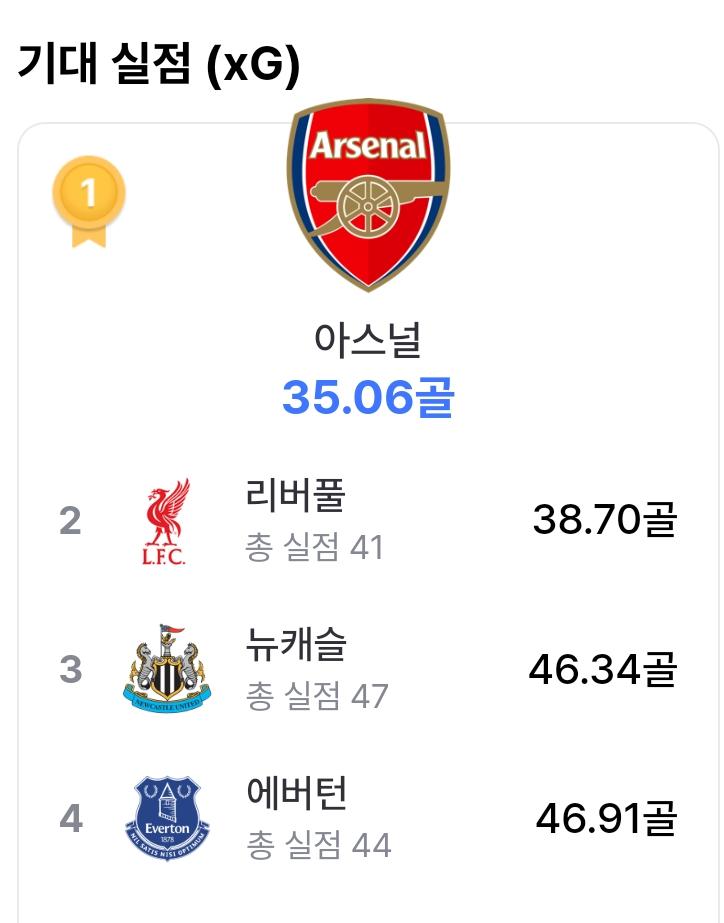724x923 pixels.
Task: Open the 리버풀 team row
Action: (x=368, y=522)
